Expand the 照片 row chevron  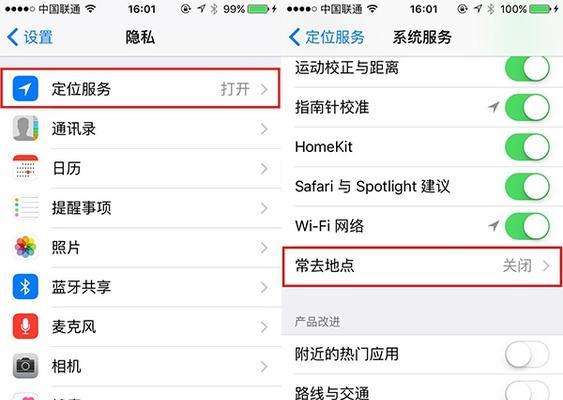264,247
